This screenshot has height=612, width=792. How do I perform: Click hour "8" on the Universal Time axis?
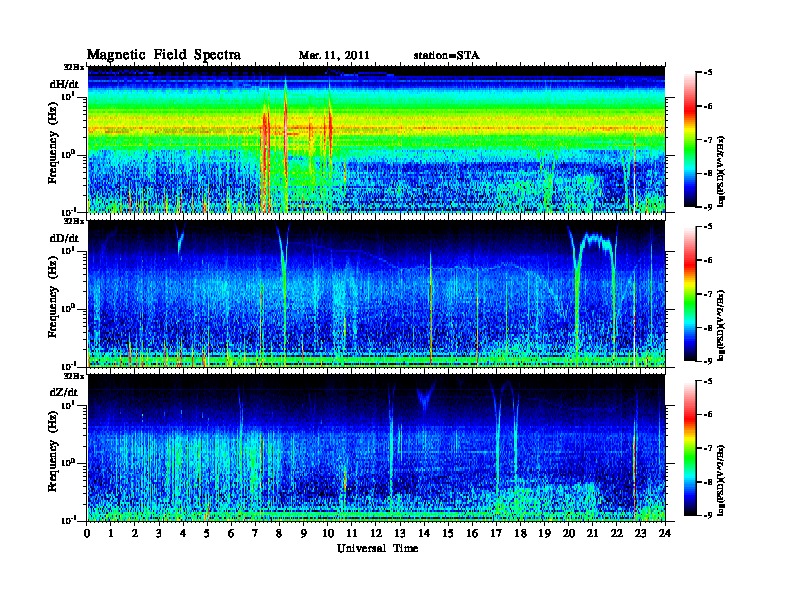(279, 533)
